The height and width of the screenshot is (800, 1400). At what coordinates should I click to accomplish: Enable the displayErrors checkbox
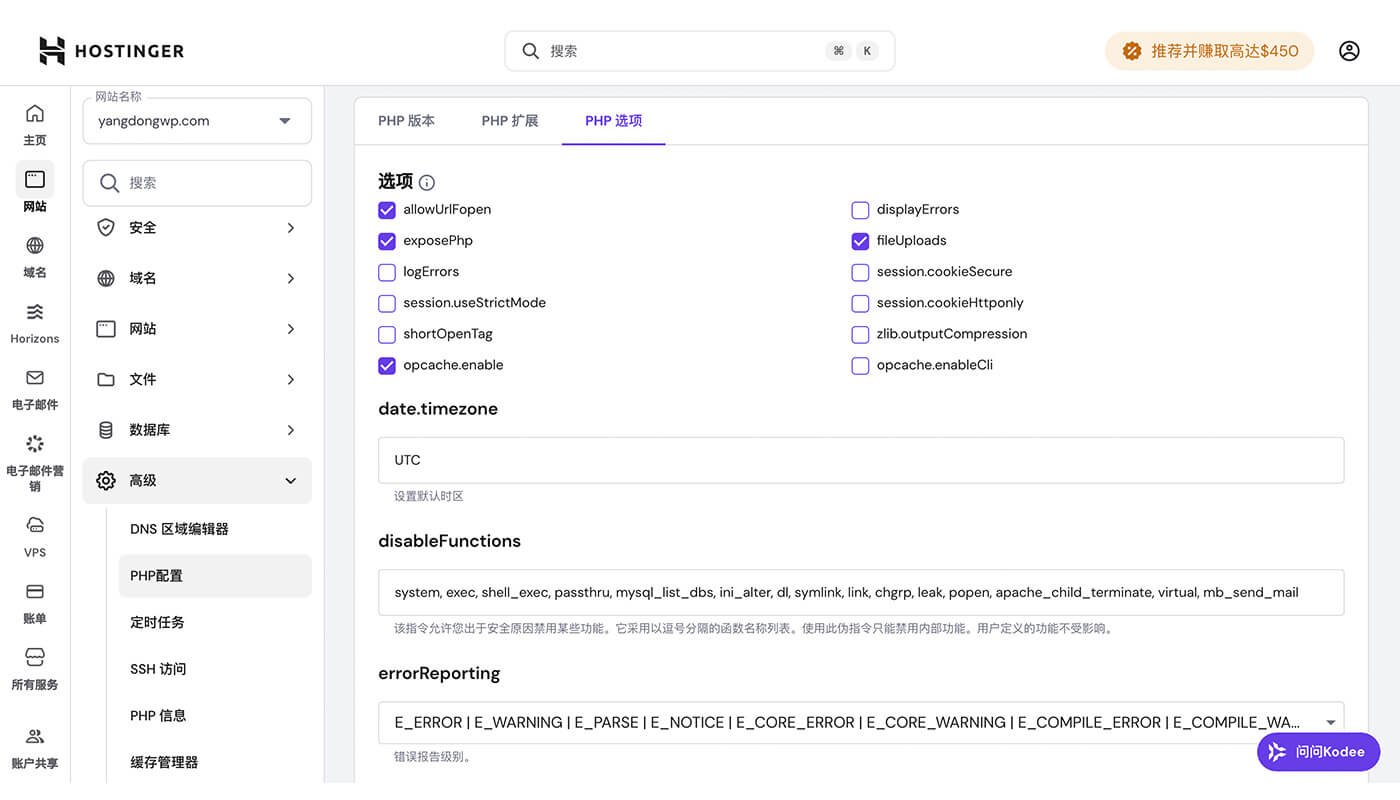[860, 210]
